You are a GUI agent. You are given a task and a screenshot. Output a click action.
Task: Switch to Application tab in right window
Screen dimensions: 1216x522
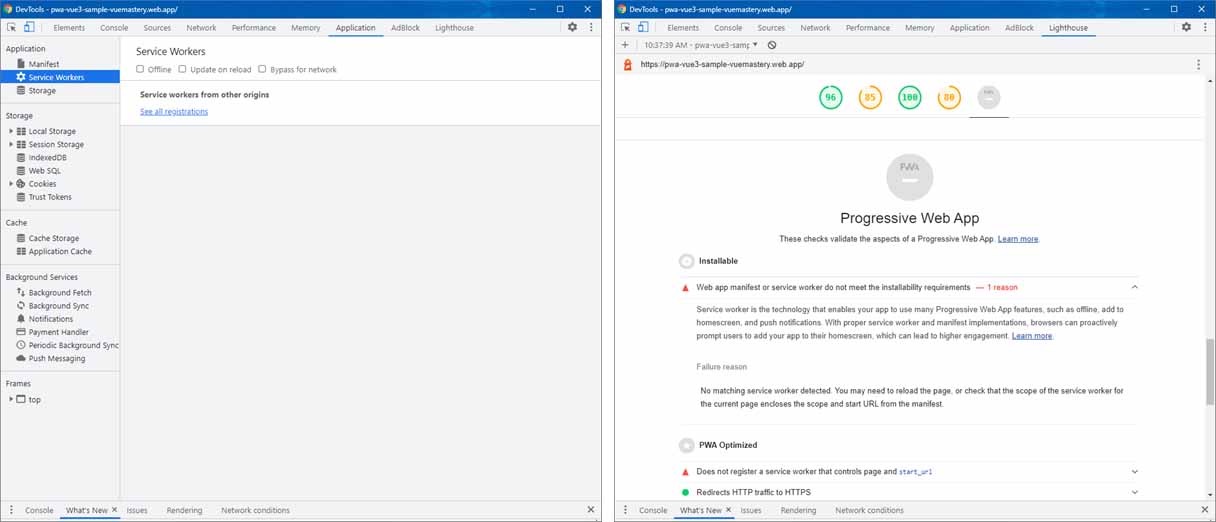point(969,28)
